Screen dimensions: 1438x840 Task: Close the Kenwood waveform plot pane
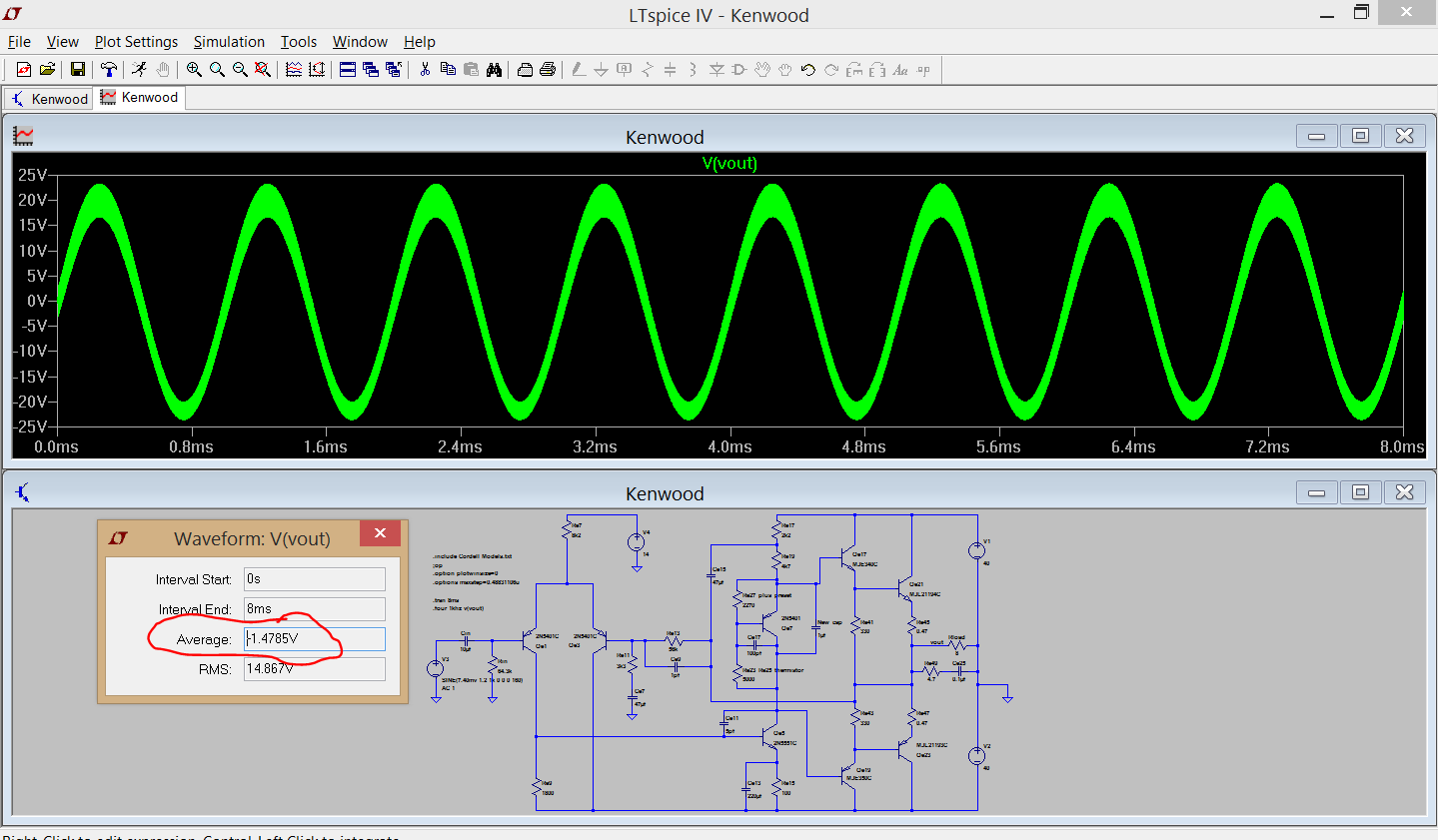coord(1404,136)
